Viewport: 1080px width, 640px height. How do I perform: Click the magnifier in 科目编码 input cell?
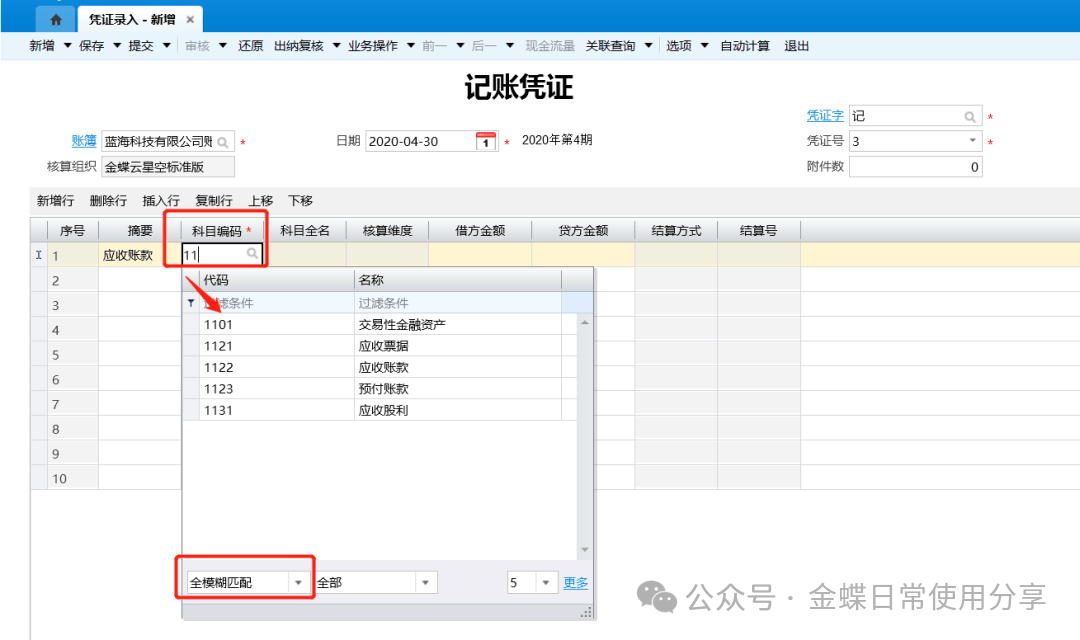pos(253,255)
